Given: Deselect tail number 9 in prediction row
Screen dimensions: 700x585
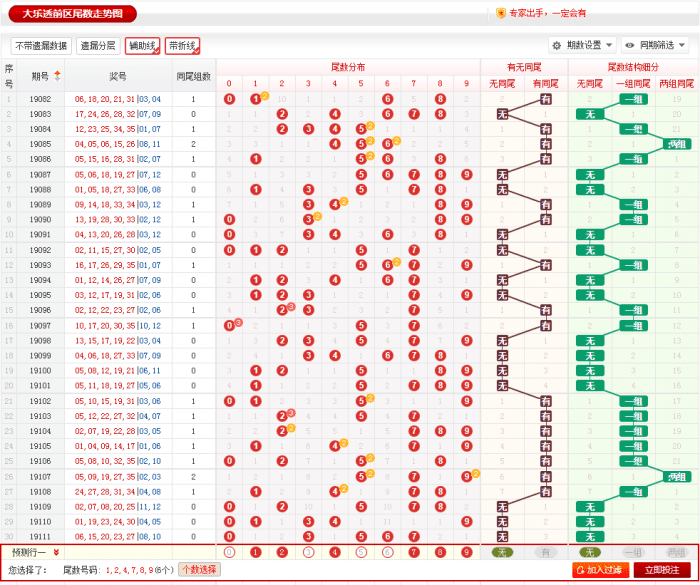Looking at the screenshot, I should click(466, 552).
